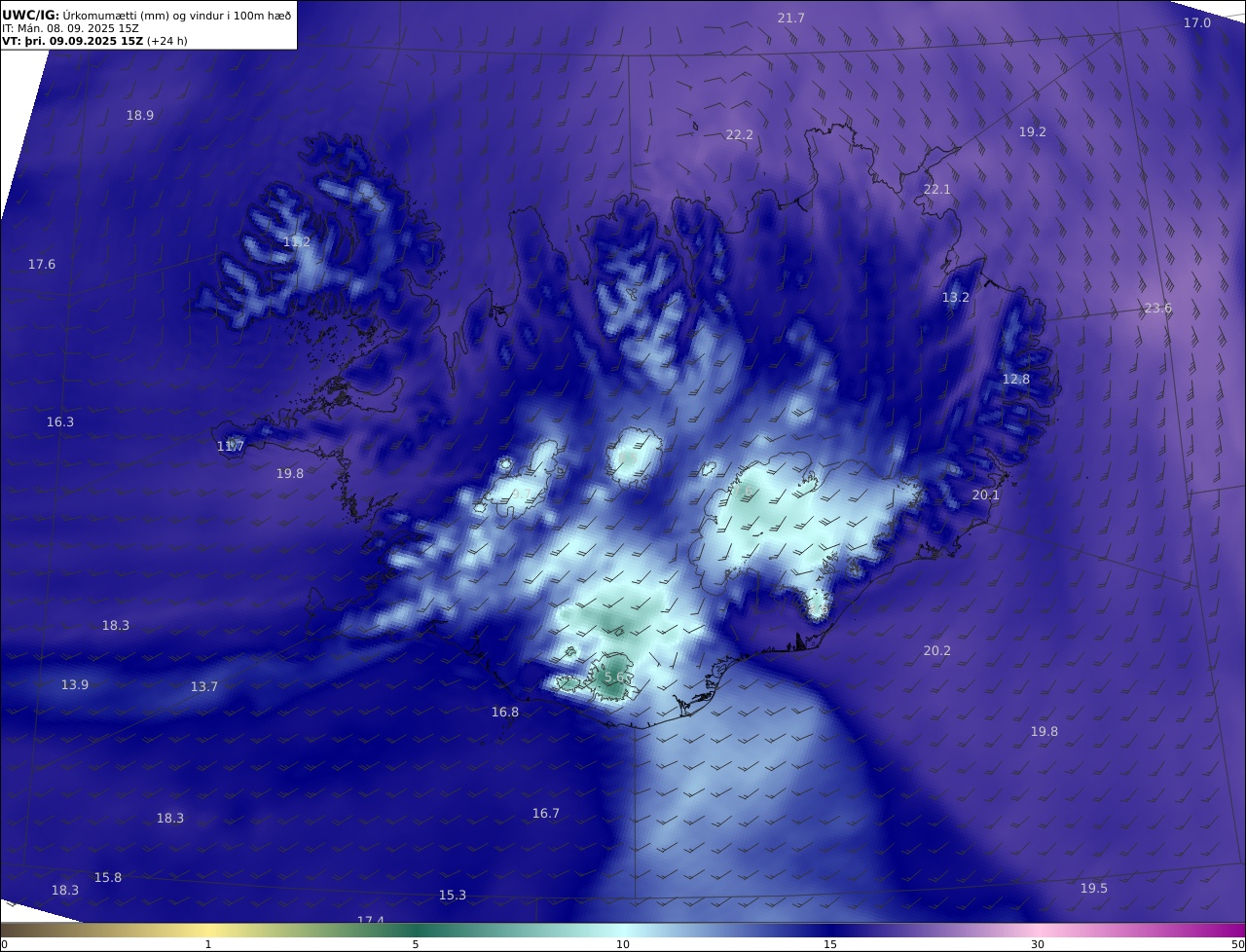Image resolution: width=1246 pixels, height=952 pixels.
Task: Click the 30 tick on the color scale
Action: (1038, 944)
